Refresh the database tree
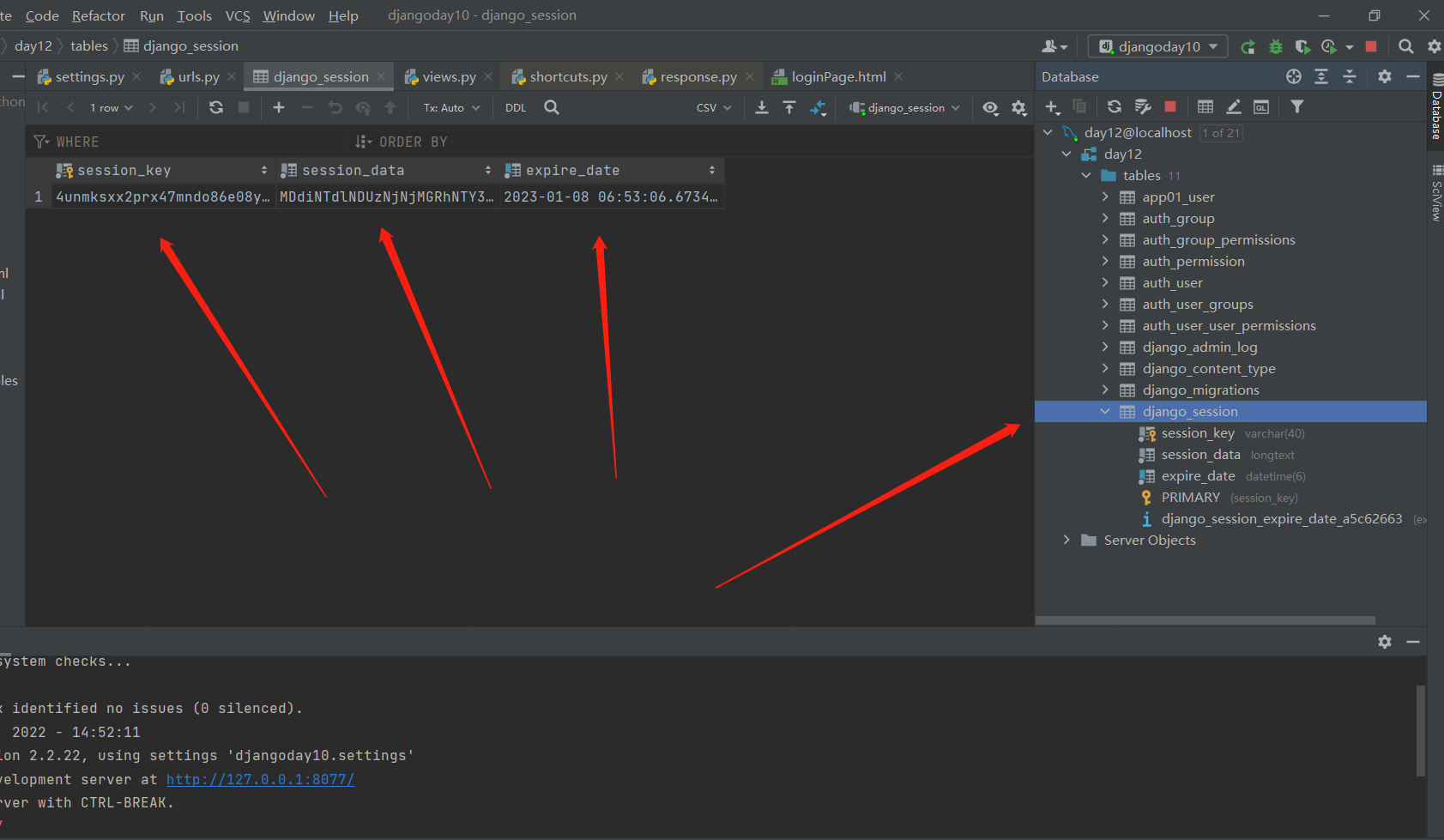Image resolution: width=1444 pixels, height=840 pixels. pos(1115,106)
